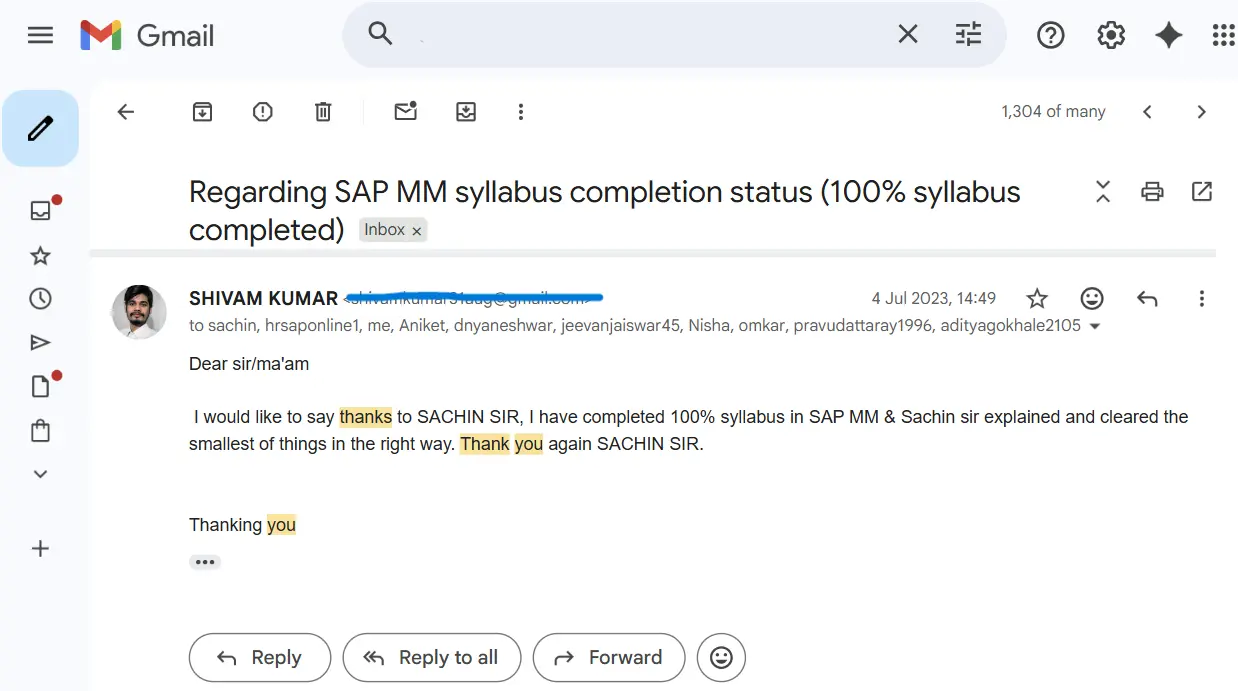Click the Reply to all button
Screen dimensions: 1238x691
click(432, 657)
